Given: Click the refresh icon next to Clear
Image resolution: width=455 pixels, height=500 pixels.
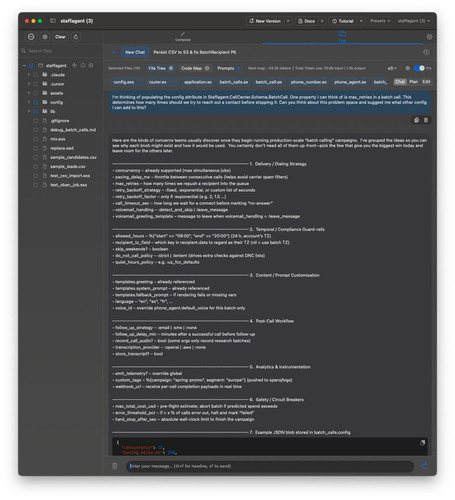Looking at the screenshot, I should 76,37.
